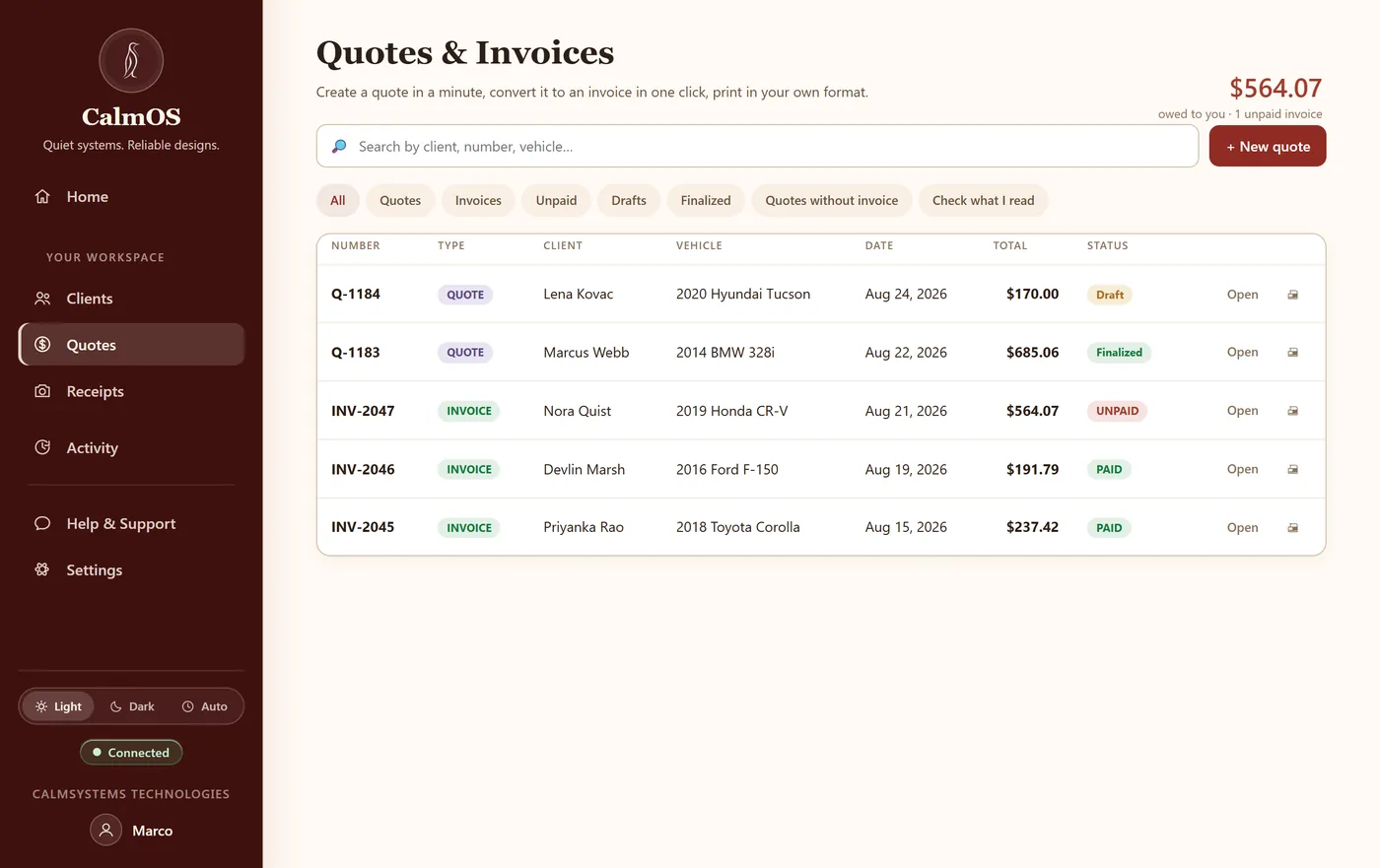Click the magnifier icon in search bar
This screenshot has height=868, width=1380.
point(339,146)
